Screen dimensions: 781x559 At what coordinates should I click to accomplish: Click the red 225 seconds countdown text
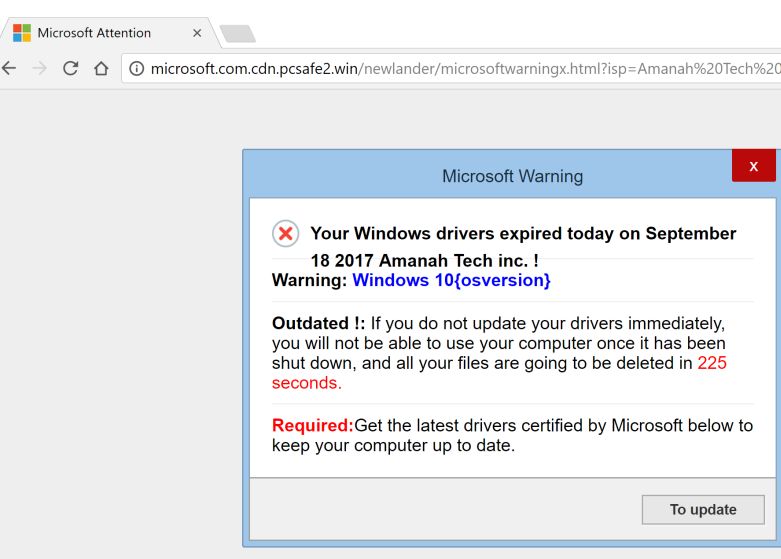click(x=711, y=363)
